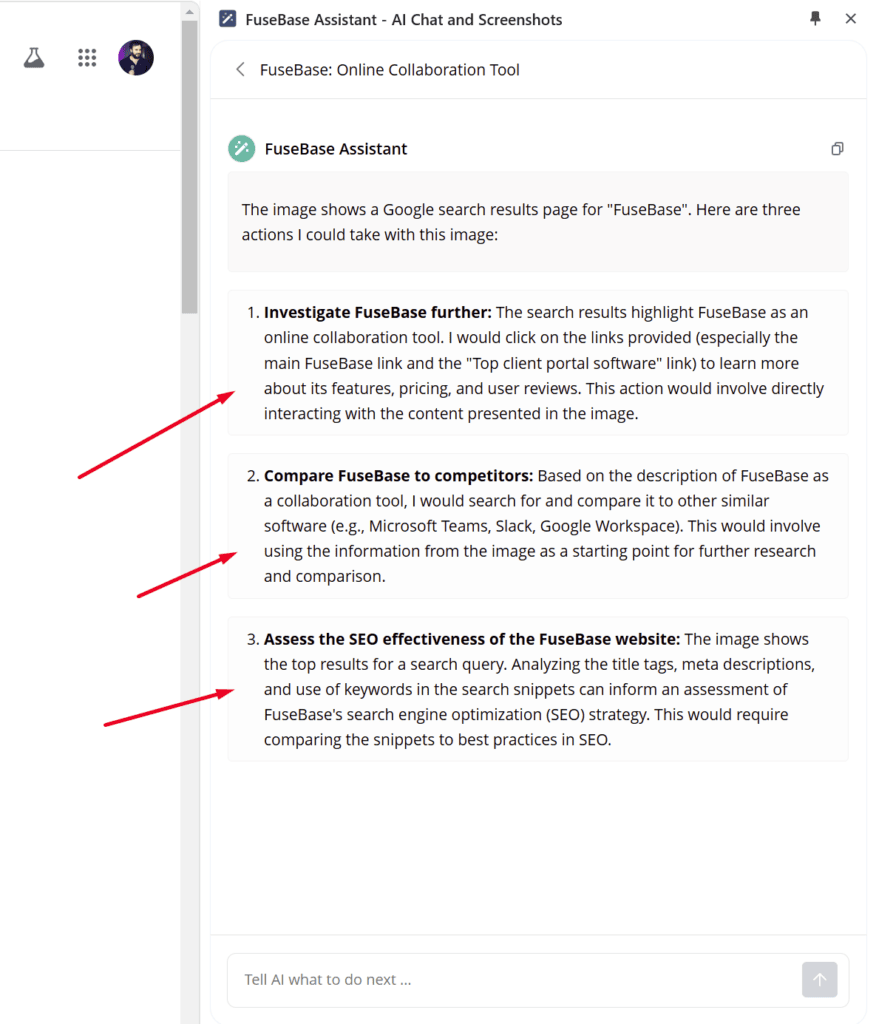
Task: Click the 'FuseBase Assistant' sender name
Action: [336, 149]
